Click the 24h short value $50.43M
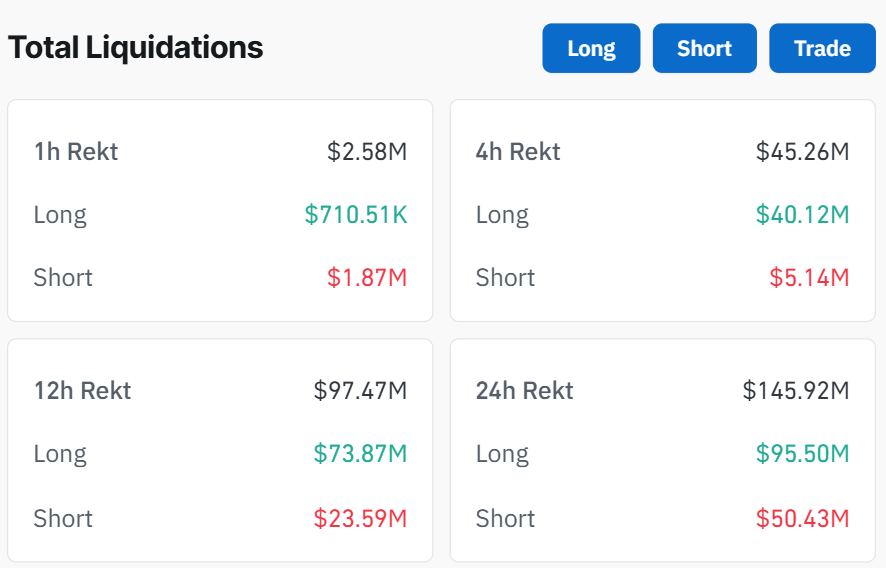The width and height of the screenshot is (886, 568). click(x=802, y=518)
